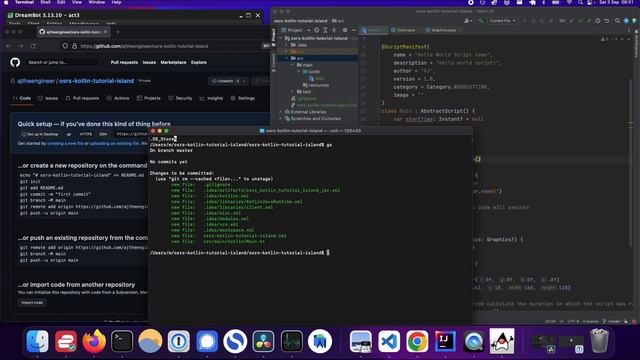Click Pull requests in GitHub top navigation

pyautogui.click(x=124, y=62)
